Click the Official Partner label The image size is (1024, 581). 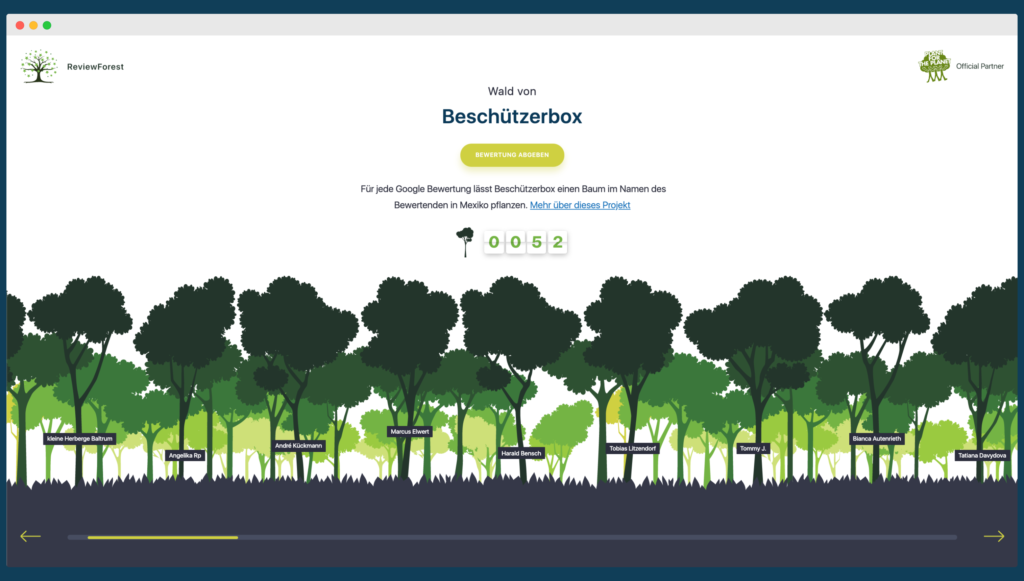(x=980, y=66)
